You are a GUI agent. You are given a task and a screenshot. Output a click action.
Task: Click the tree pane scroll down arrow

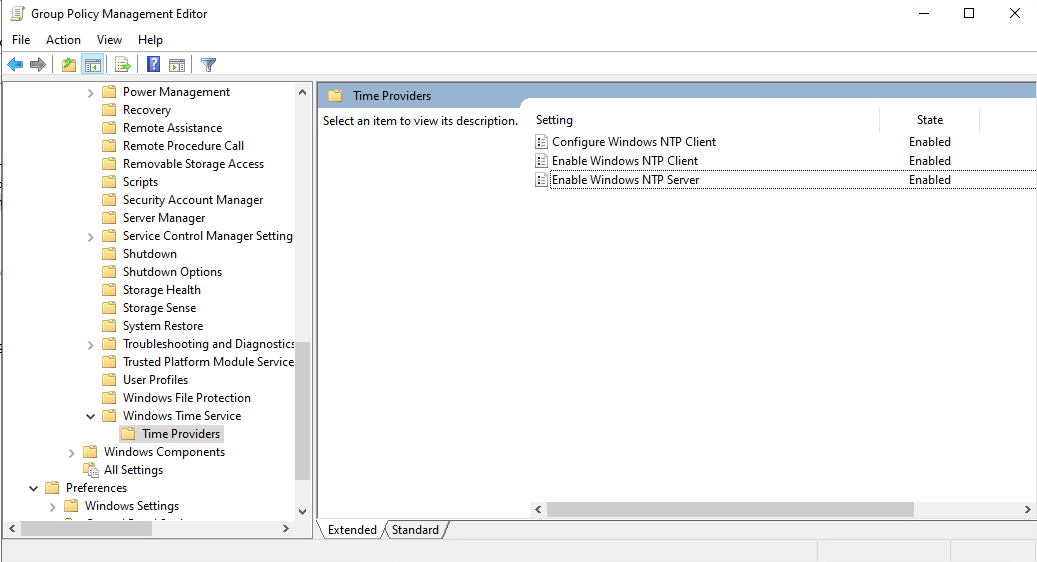(302, 511)
